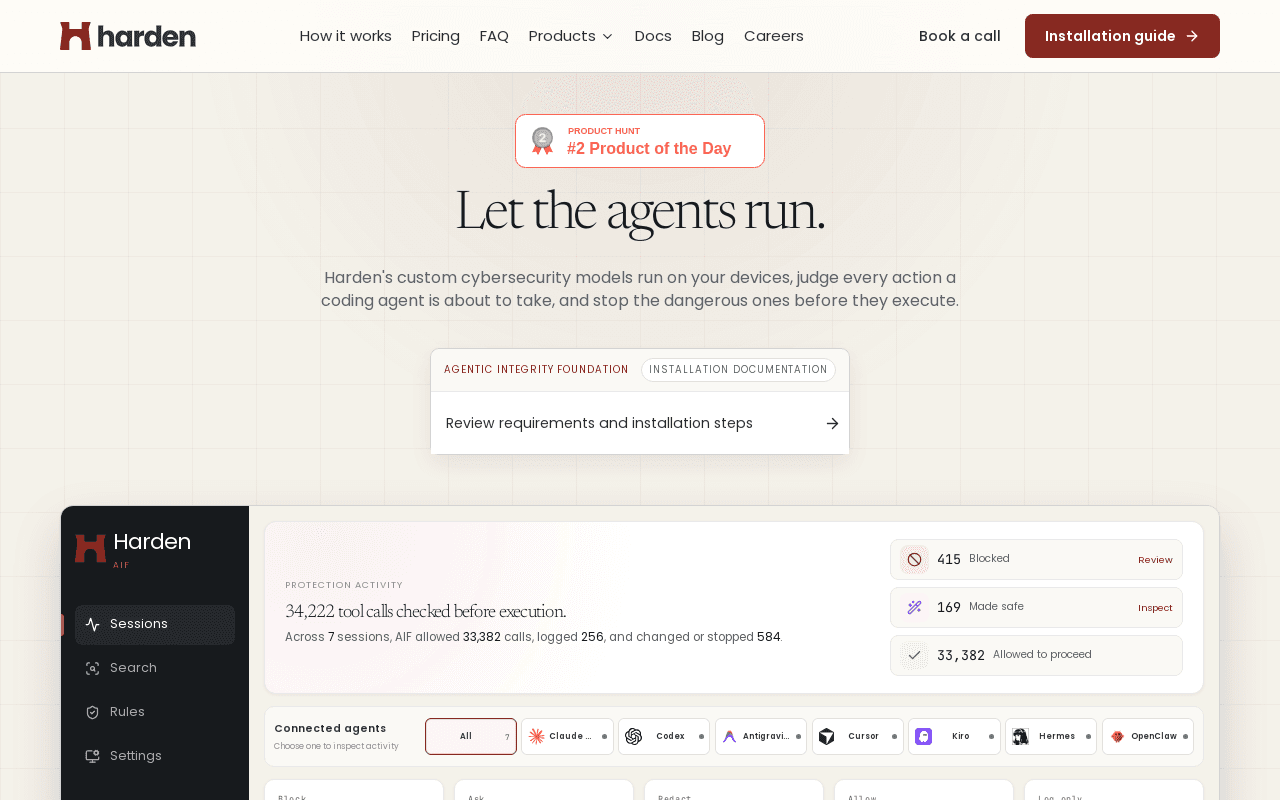Visit the Blog page

point(708,36)
